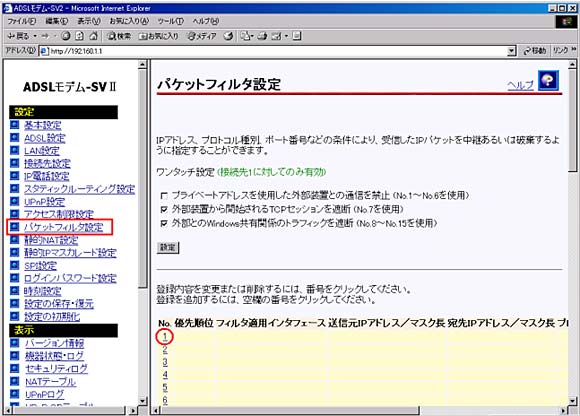Image resolution: width=580 pixels, height=416 pixels.
Task: Toggle the TCPセッションを遮断 checkbox
Action: tap(164, 209)
